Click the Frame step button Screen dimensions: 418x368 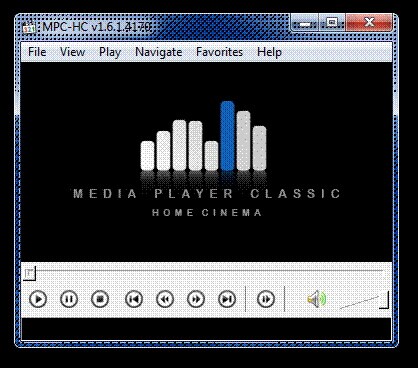[x=266, y=299]
